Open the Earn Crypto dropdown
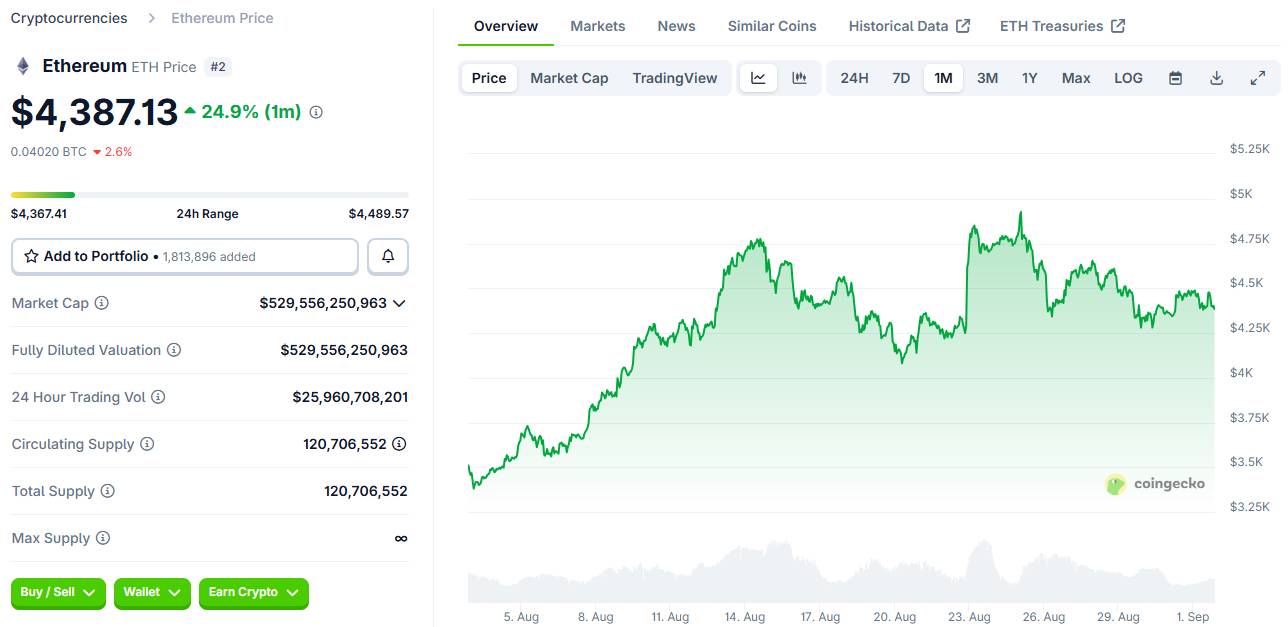This screenshot has width=1288, height=627. [254, 593]
